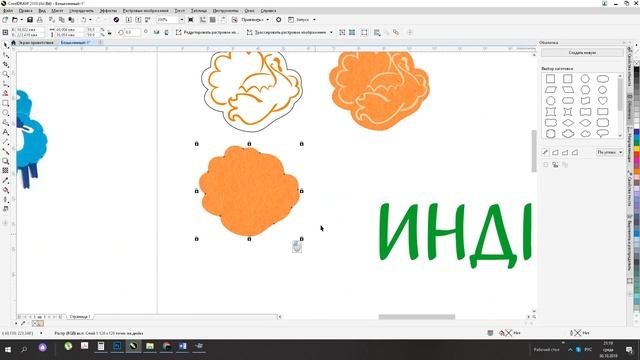Screen dimensions: 640x360
Task: Click the New document icon
Action: coord(5,20)
